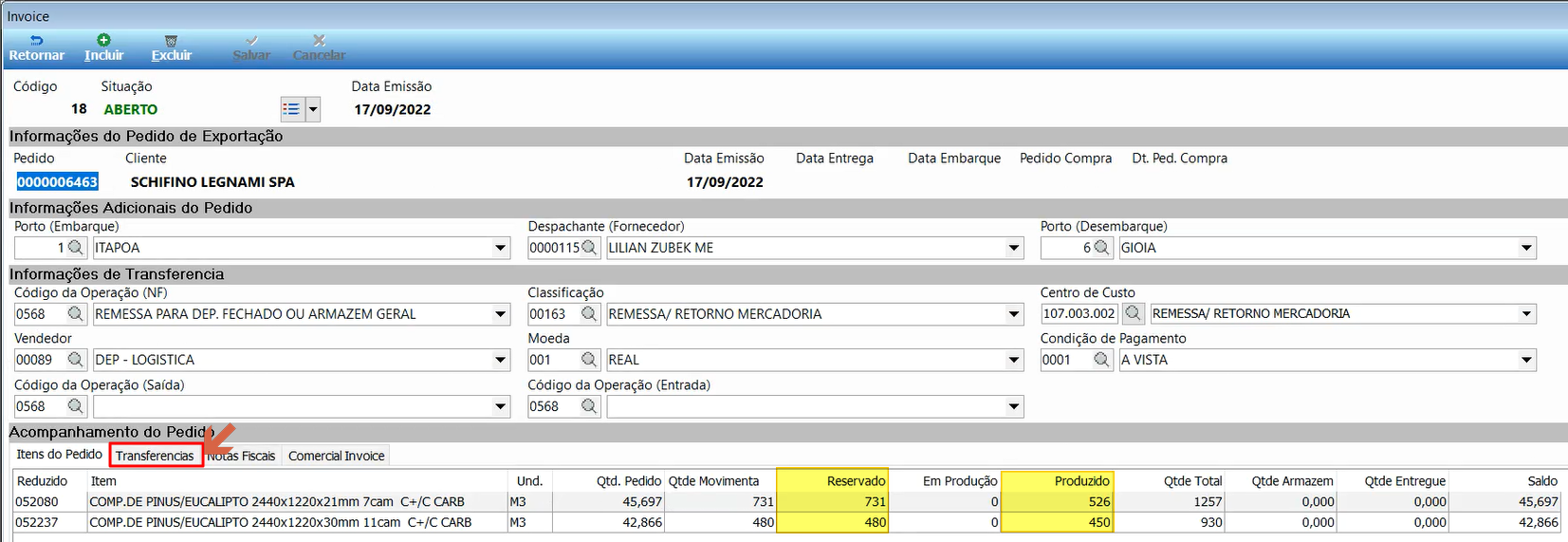Select item row 052080
Screen dimensions: 1568x542
786,501
